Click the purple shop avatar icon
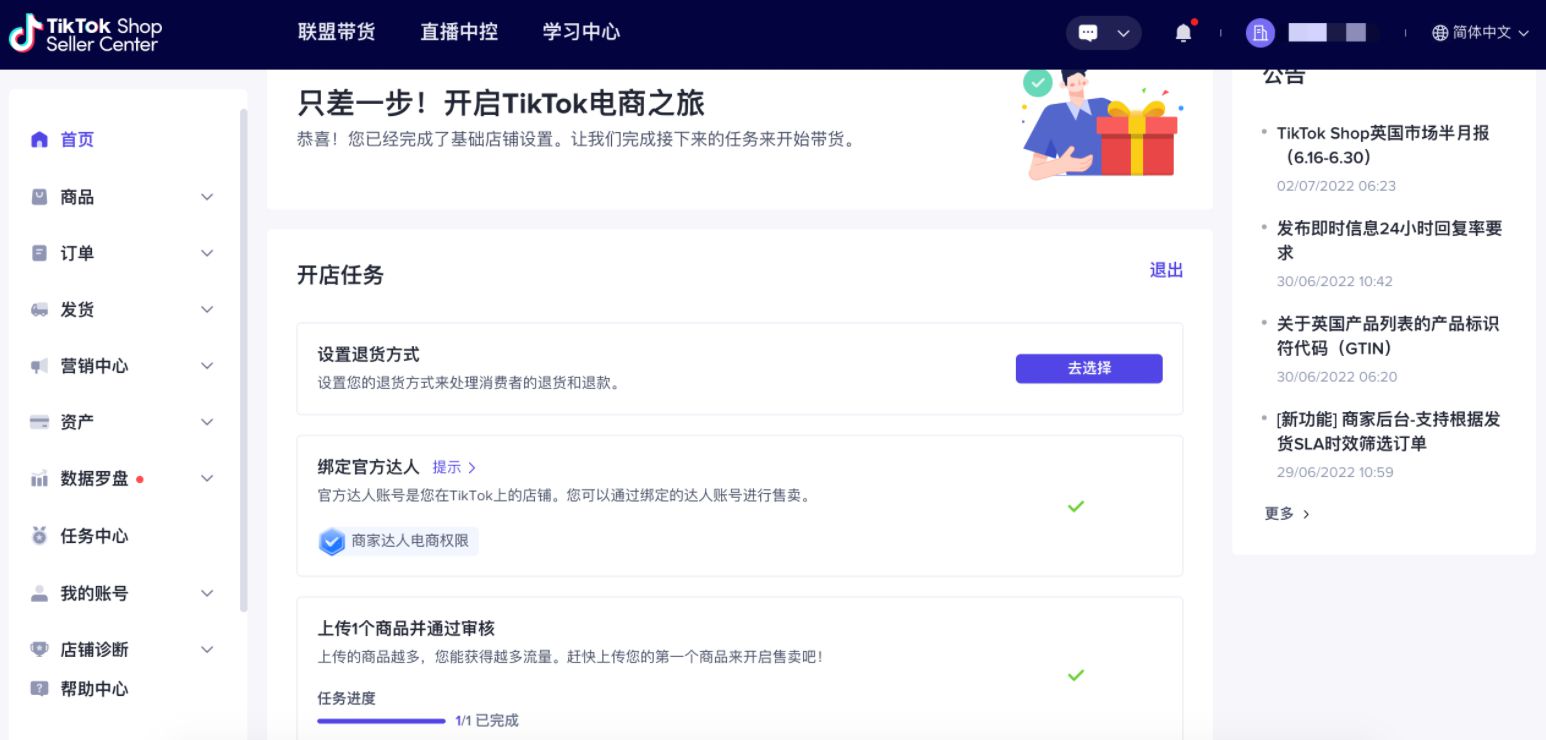 pos(1260,33)
